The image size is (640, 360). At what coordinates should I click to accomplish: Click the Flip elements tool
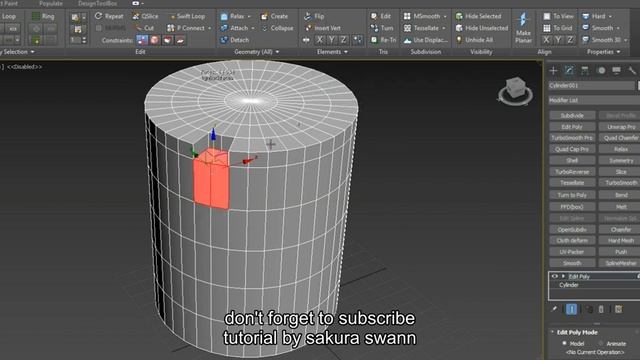tap(314, 16)
